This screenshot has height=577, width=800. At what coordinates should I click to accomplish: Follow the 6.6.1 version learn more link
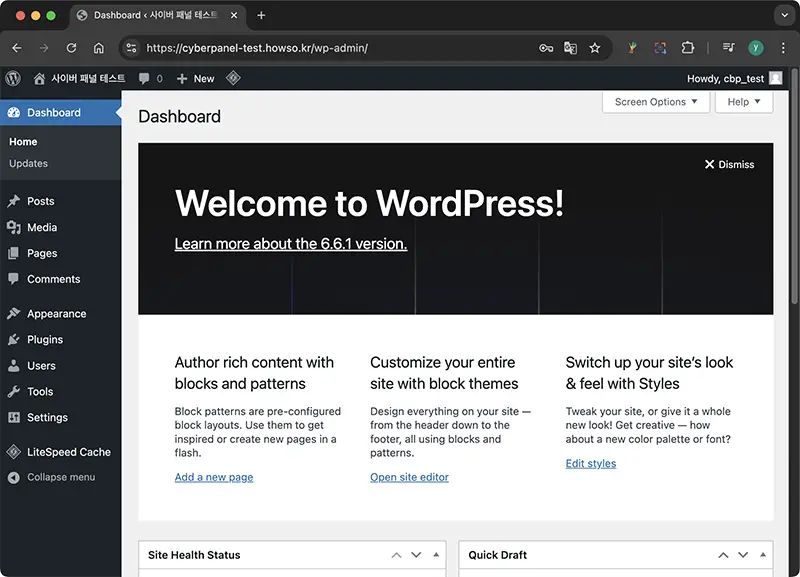[x=291, y=244]
